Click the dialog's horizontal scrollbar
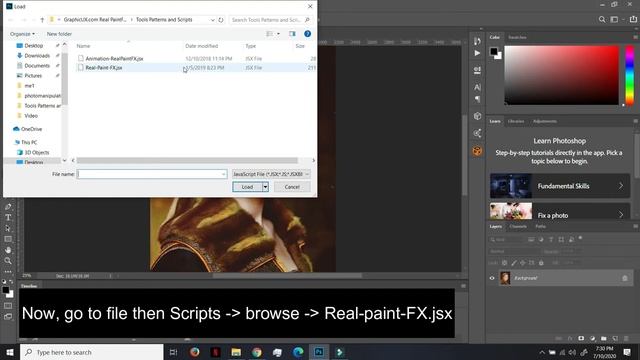Screen dimensions: 640x360 point(187,160)
